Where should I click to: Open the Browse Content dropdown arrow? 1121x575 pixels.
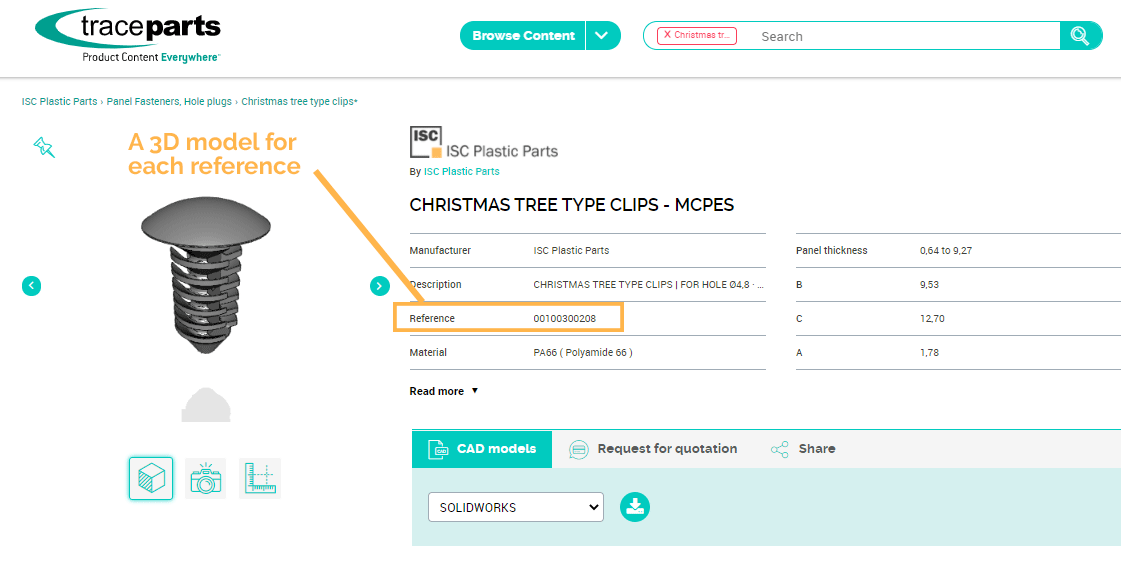pos(602,36)
